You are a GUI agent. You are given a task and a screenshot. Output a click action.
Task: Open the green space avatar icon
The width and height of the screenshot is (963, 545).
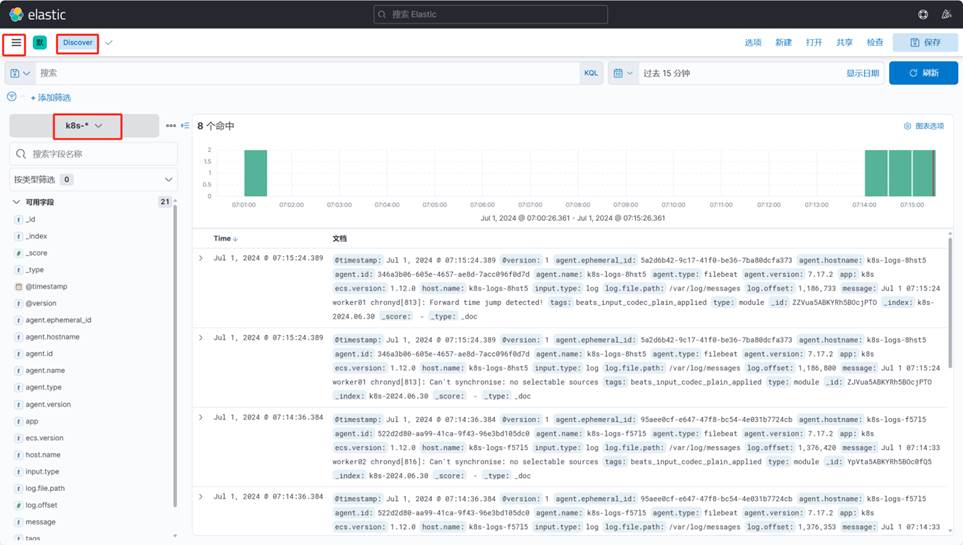tap(40, 42)
